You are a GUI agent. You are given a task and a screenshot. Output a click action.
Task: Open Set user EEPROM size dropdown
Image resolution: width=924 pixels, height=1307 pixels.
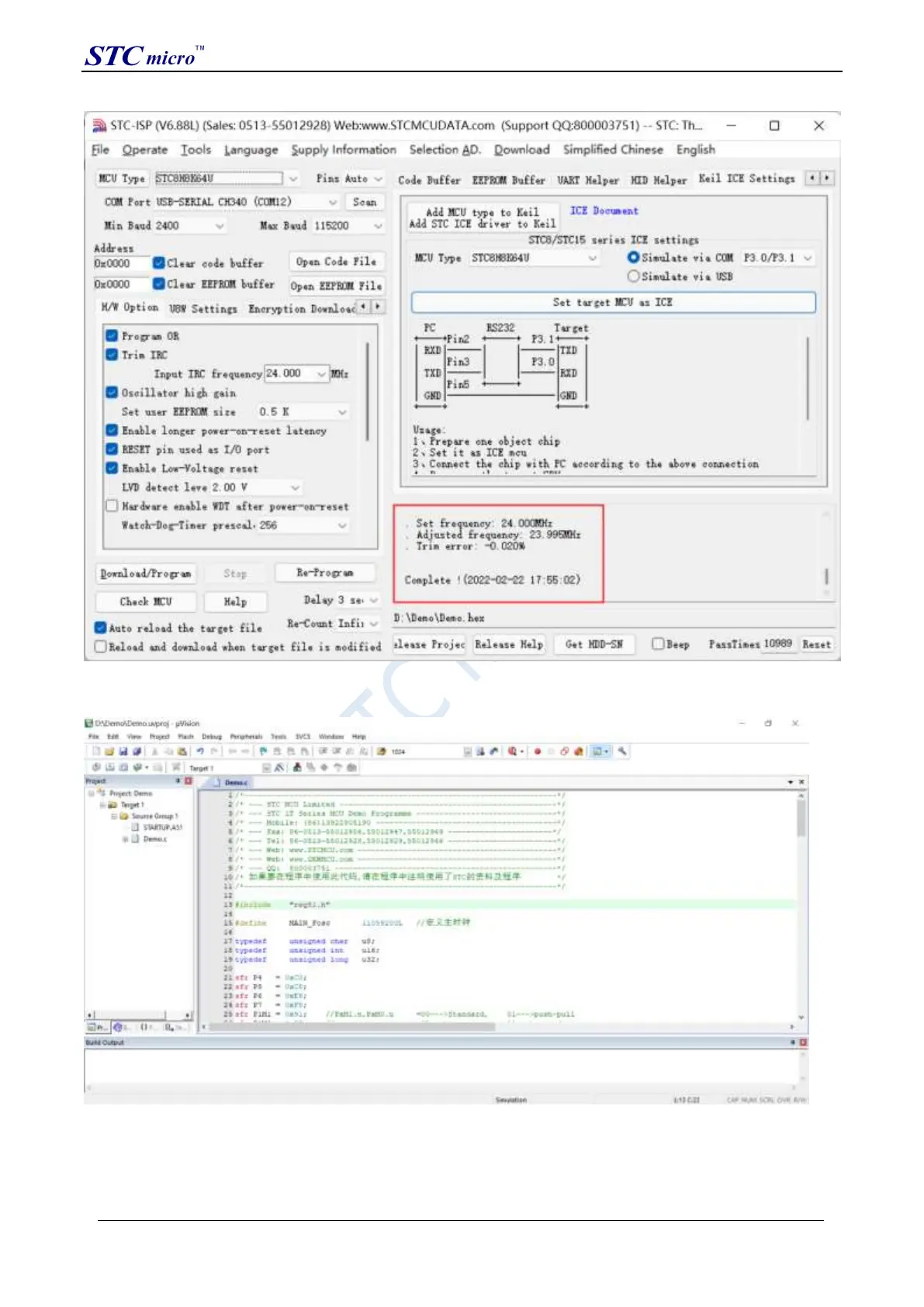341,412
